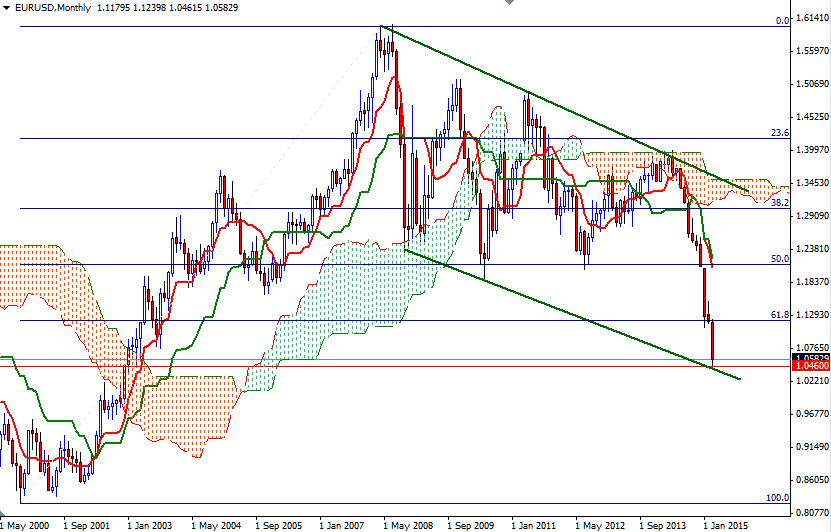Click the 61.8 Fibonacci level label
This screenshot has width=831, height=532.
click(780, 315)
